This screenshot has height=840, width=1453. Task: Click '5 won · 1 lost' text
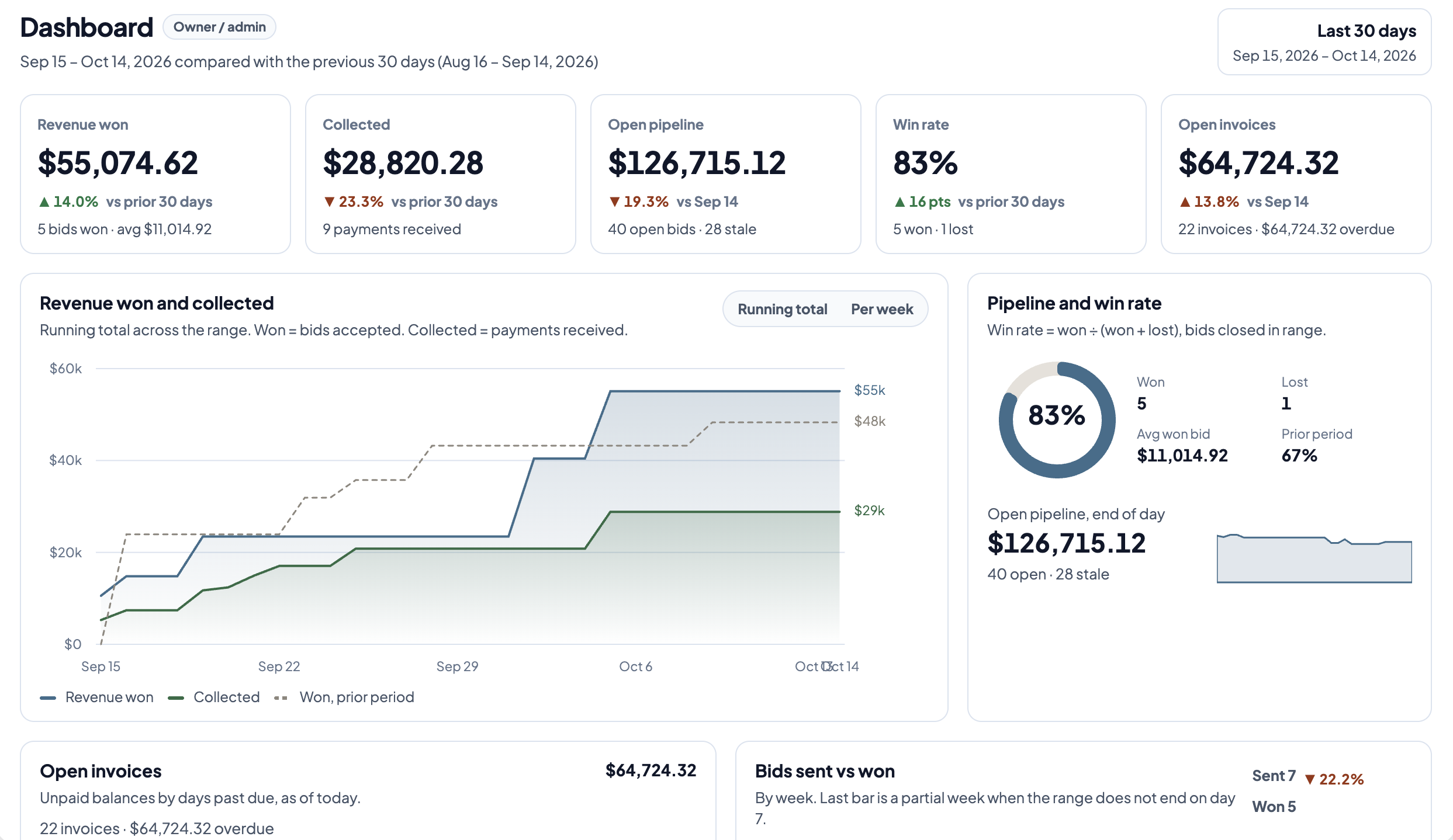(933, 229)
